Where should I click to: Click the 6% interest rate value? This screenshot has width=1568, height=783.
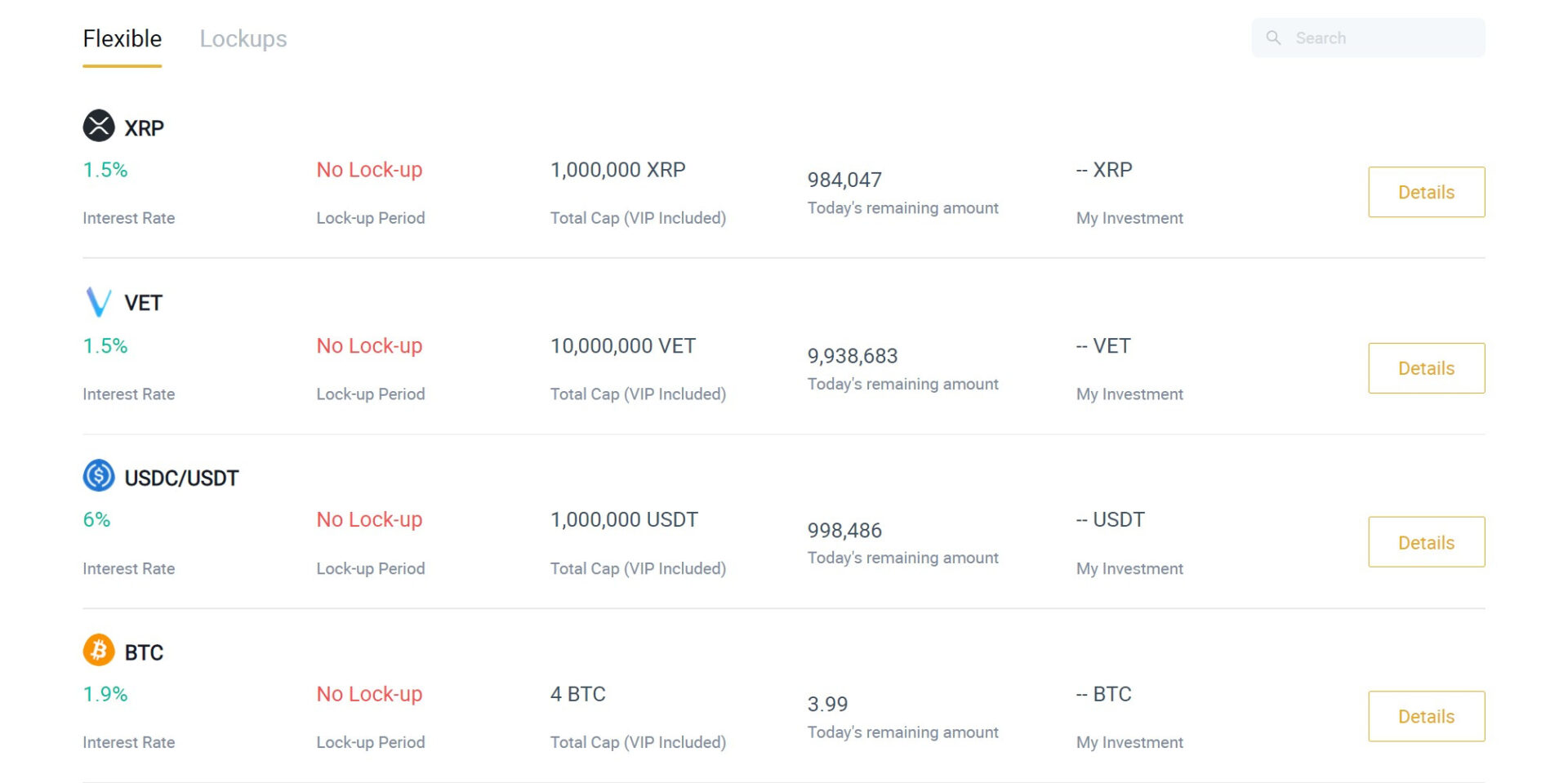[96, 519]
